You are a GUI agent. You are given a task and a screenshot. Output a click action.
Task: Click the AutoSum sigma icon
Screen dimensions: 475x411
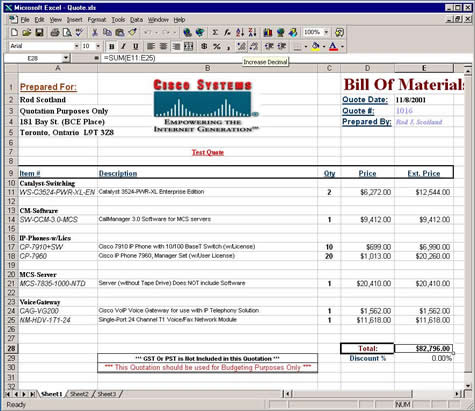(x=215, y=32)
